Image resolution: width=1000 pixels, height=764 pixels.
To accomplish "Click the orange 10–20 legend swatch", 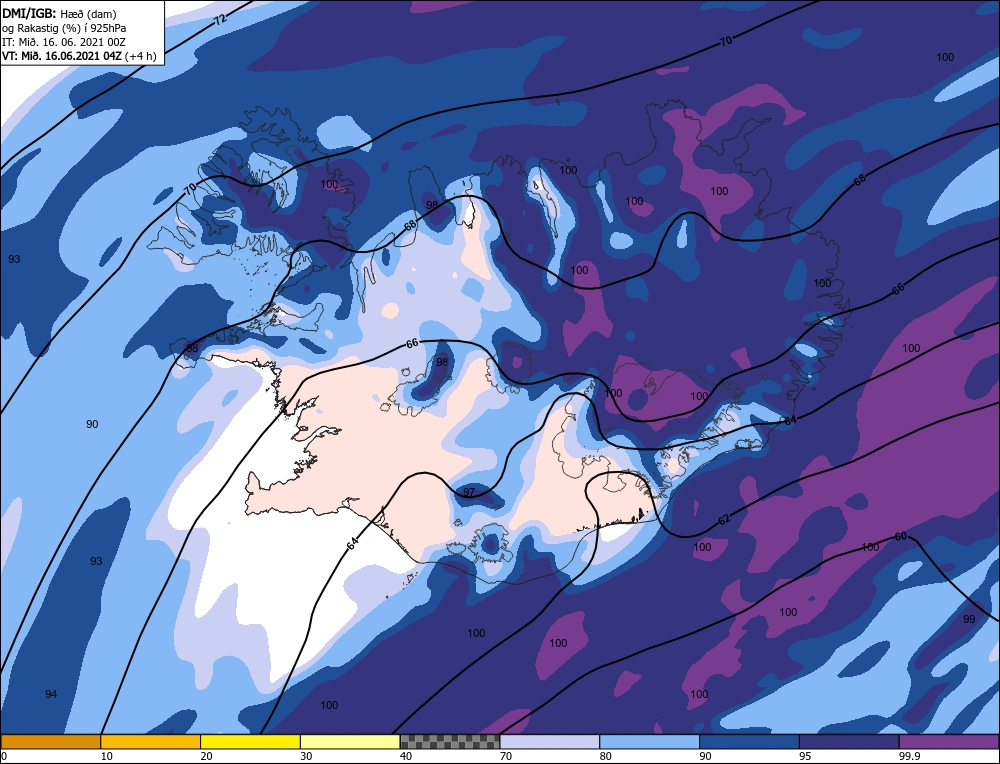I will (151, 741).
